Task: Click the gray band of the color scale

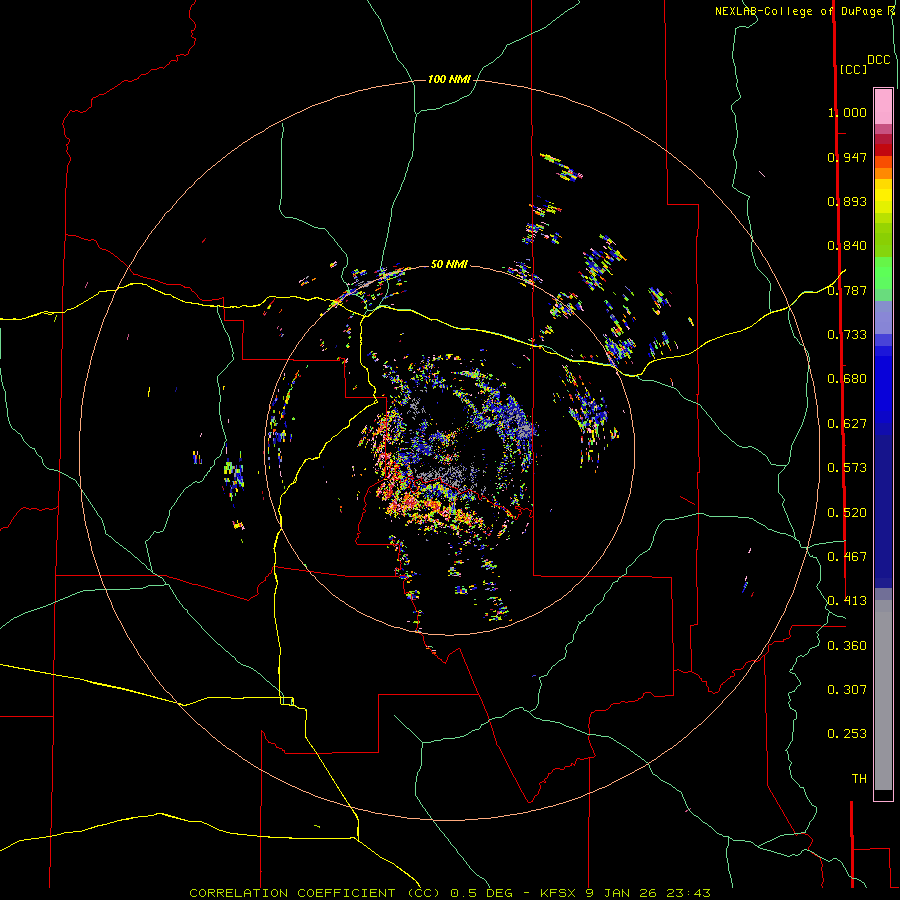Action: tap(883, 695)
